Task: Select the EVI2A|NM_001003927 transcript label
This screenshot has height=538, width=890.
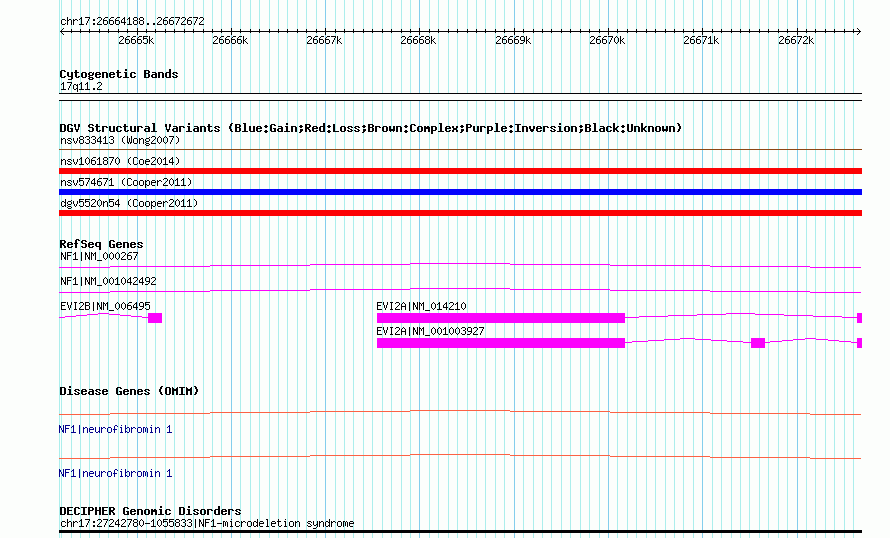Action: pos(430,331)
